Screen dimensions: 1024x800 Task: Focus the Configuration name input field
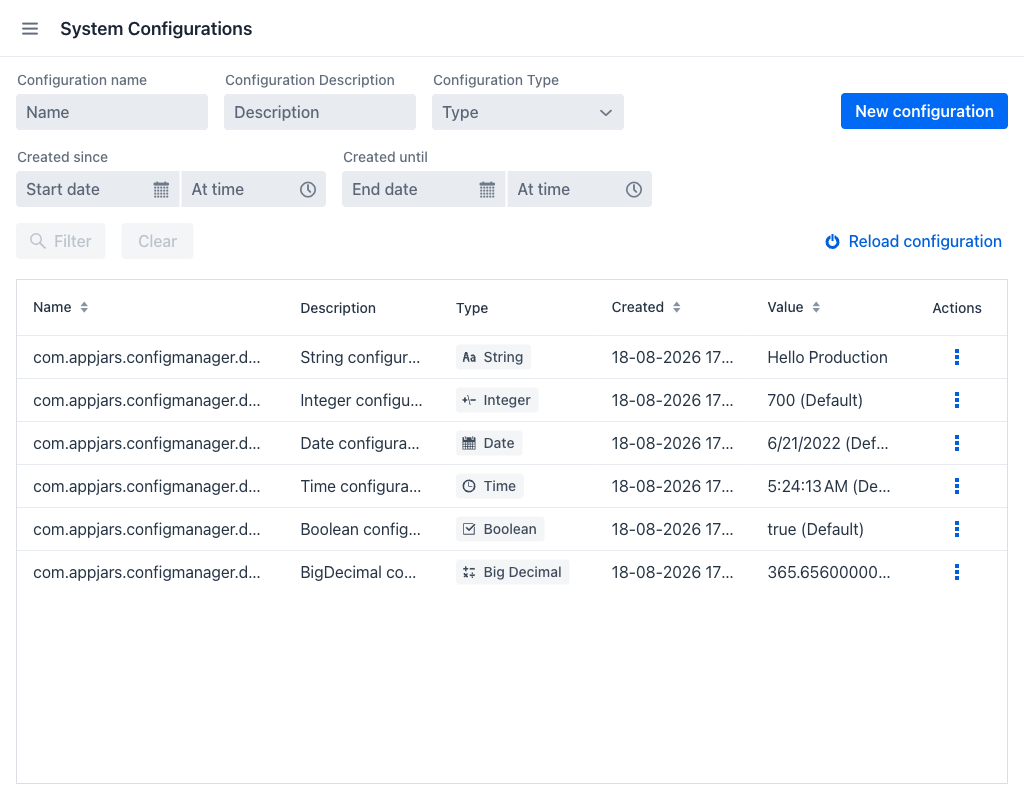click(112, 112)
